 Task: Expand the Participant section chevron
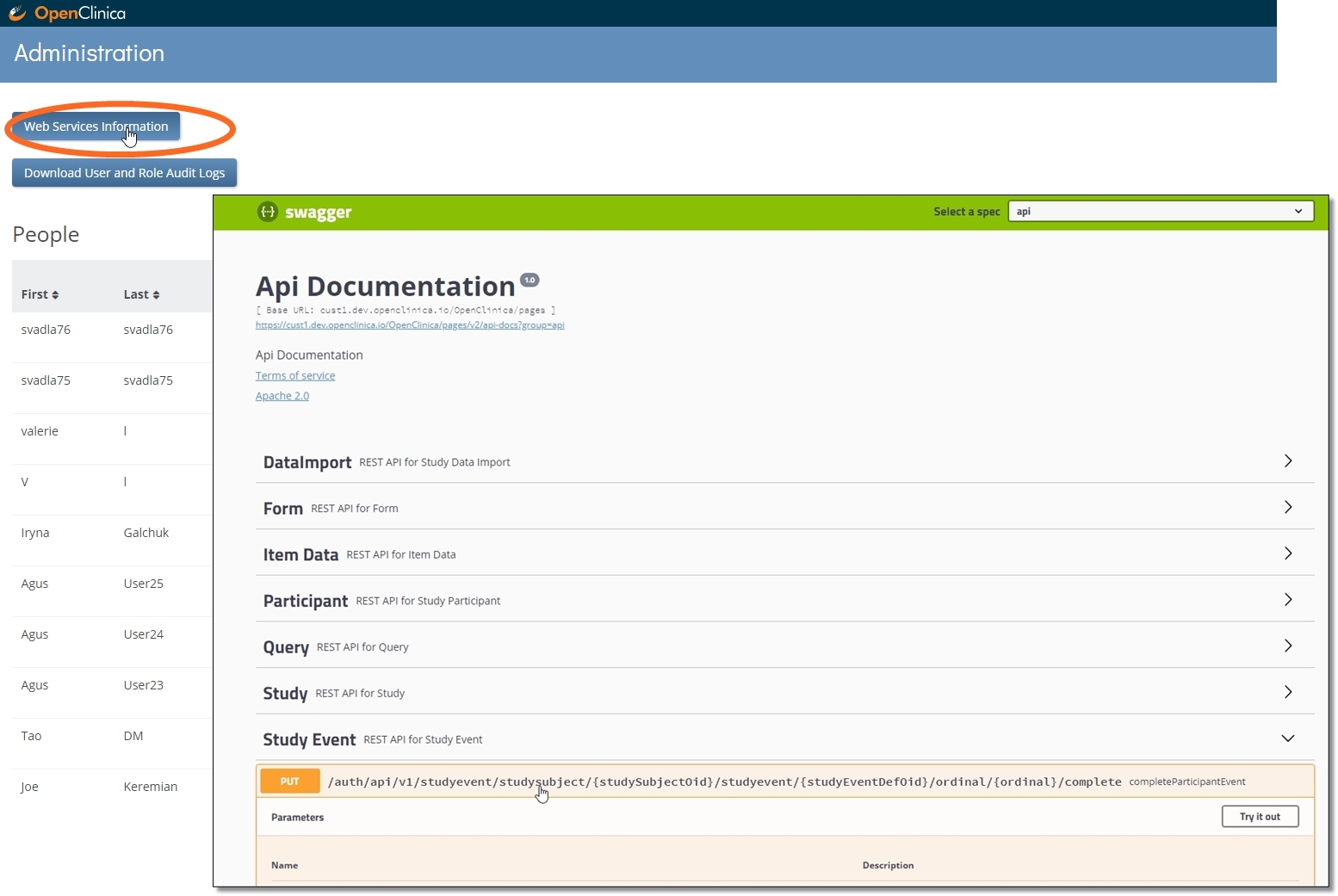coord(1288,600)
